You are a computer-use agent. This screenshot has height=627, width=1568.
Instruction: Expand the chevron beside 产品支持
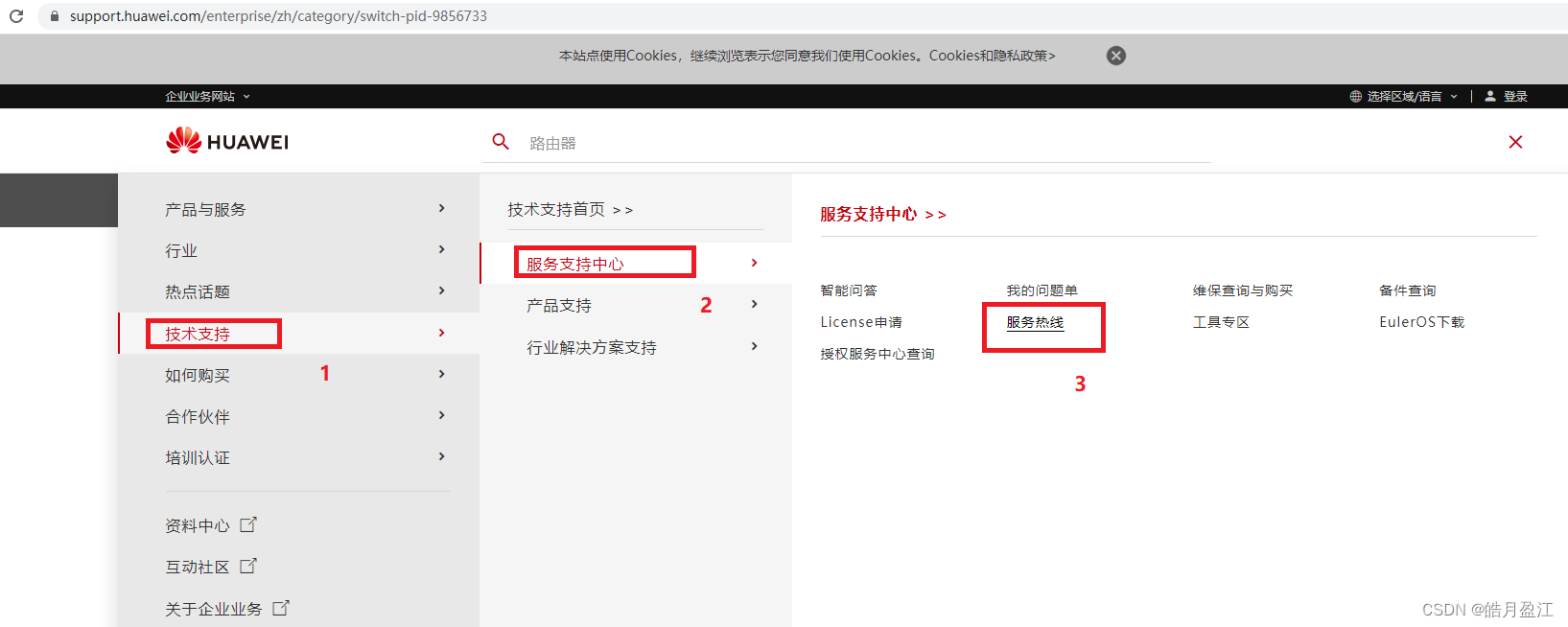(x=755, y=304)
